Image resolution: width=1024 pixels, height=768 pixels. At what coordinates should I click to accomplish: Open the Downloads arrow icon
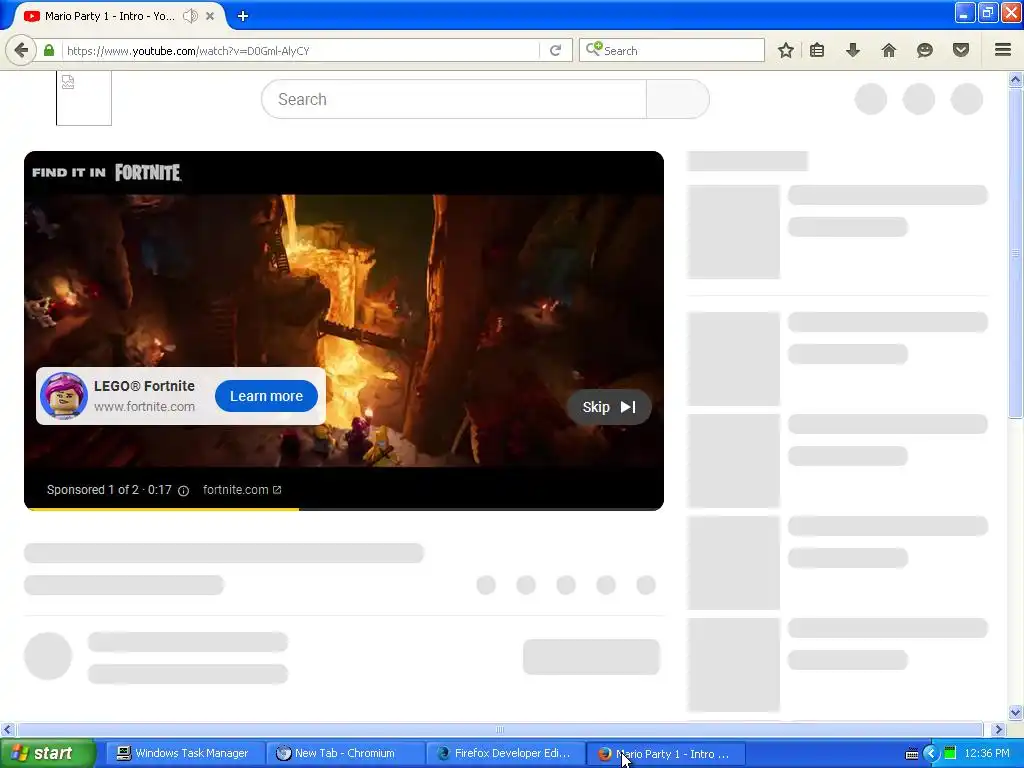click(x=853, y=50)
